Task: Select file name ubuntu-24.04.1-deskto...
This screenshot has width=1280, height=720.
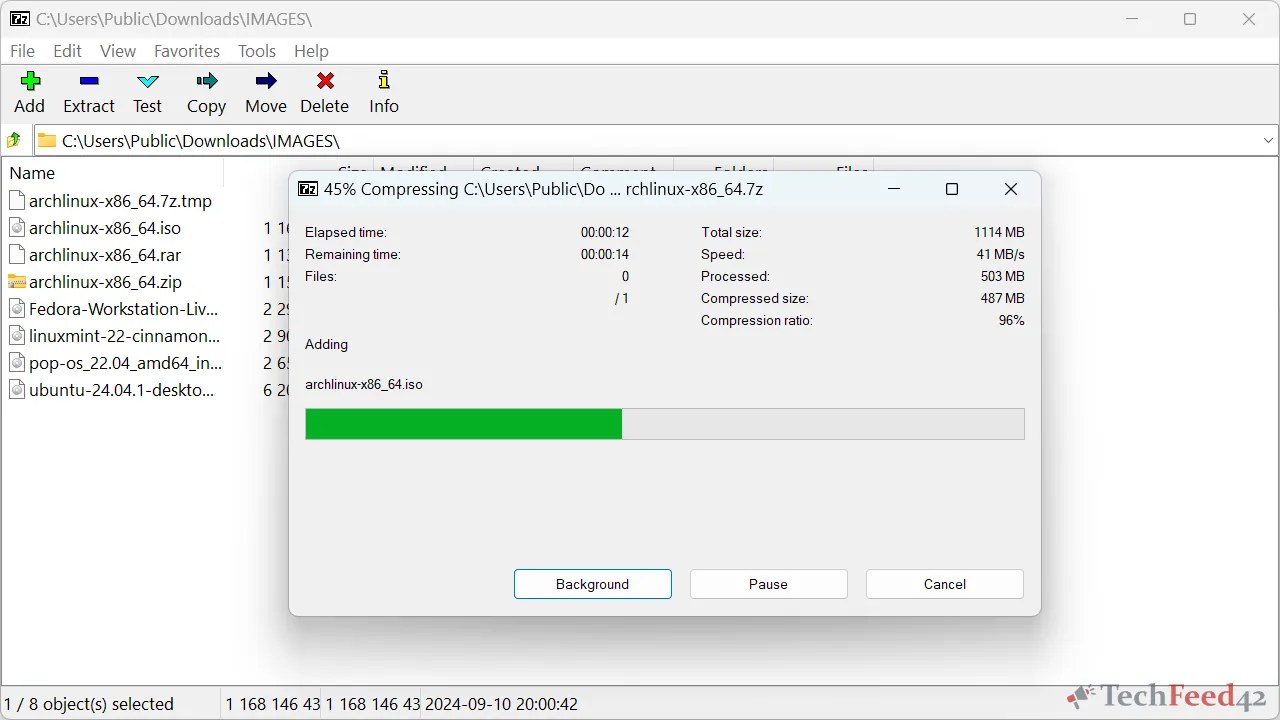Action: tap(122, 390)
